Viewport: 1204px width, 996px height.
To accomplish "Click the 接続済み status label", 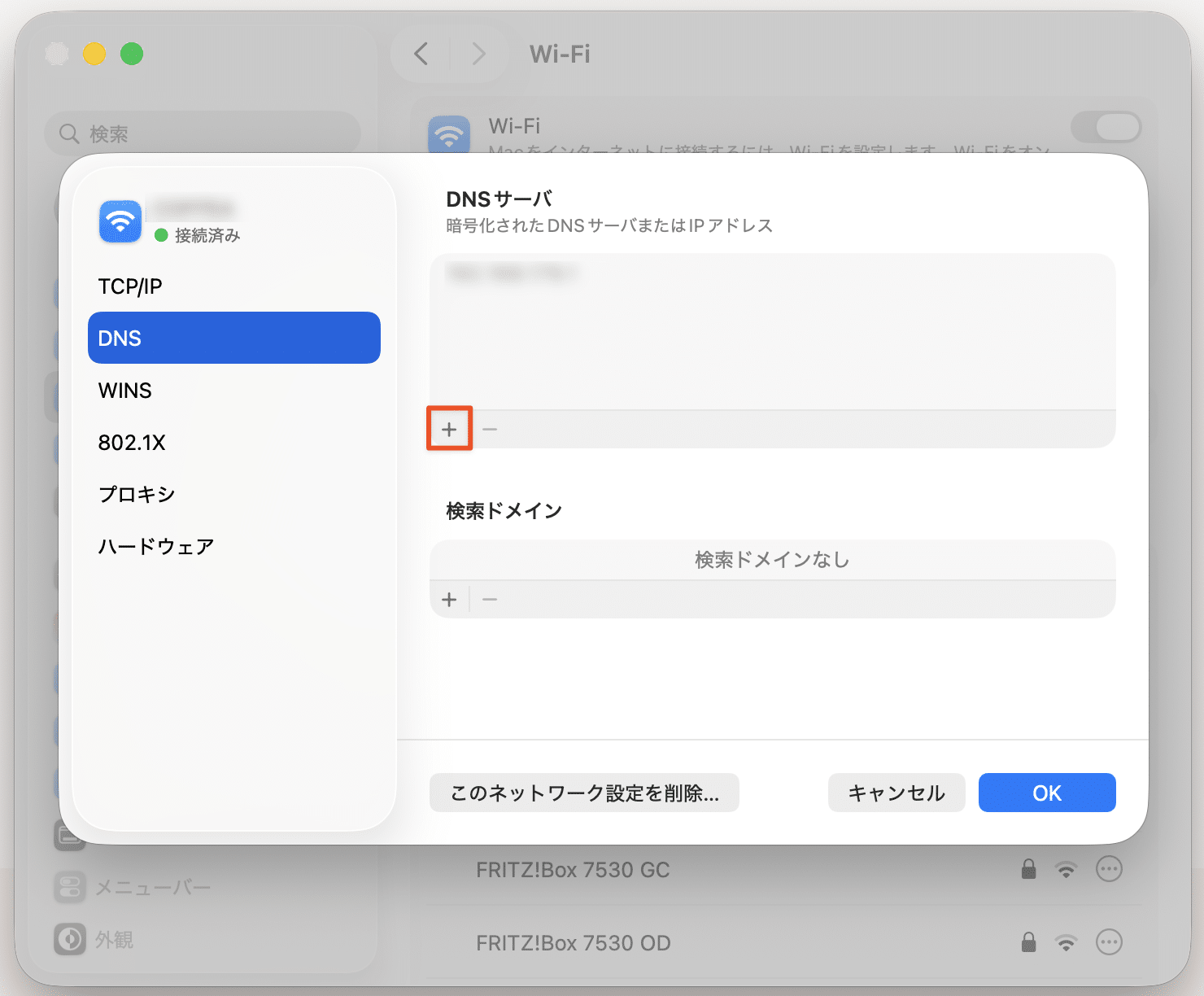I will 207,235.
